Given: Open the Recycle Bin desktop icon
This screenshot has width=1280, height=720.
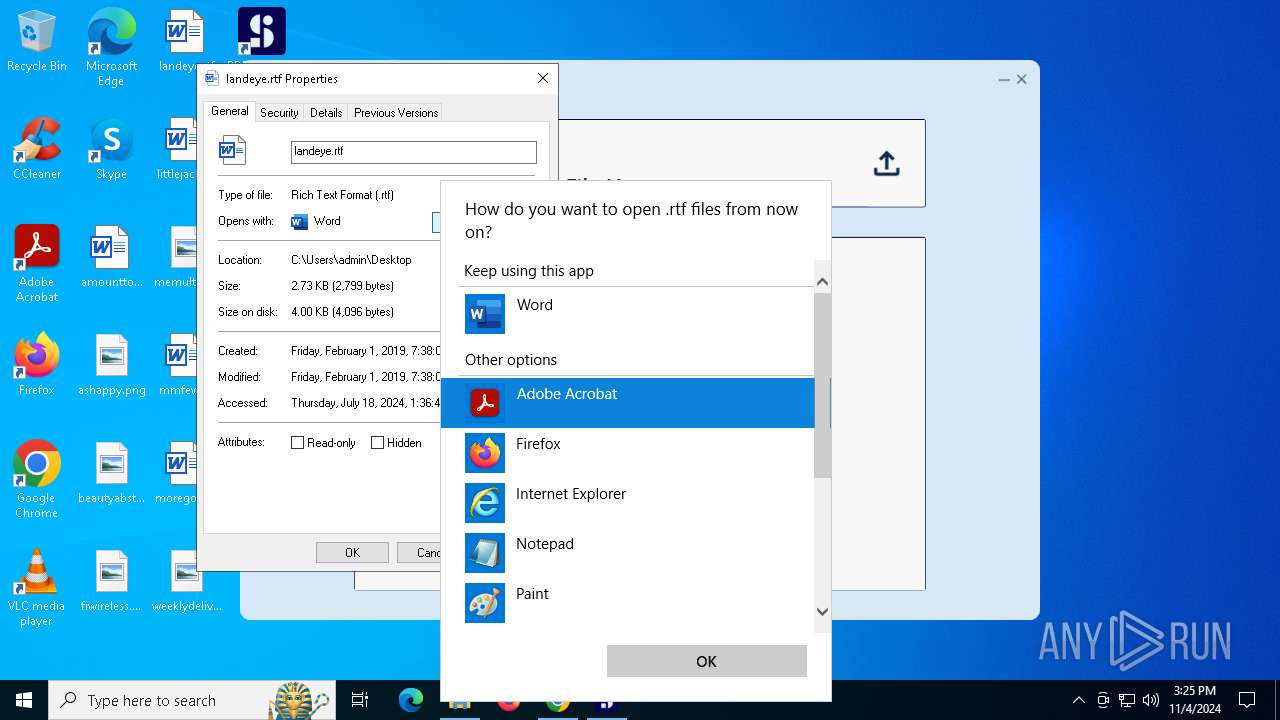Looking at the screenshot, I should point(37,42).
